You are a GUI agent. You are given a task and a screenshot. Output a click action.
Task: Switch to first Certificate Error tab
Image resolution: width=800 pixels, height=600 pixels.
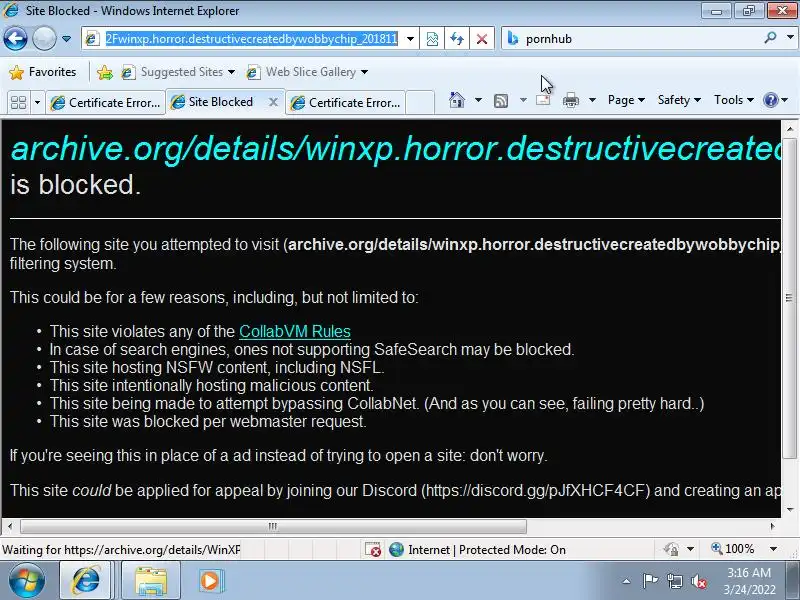(x=105, y=103)
